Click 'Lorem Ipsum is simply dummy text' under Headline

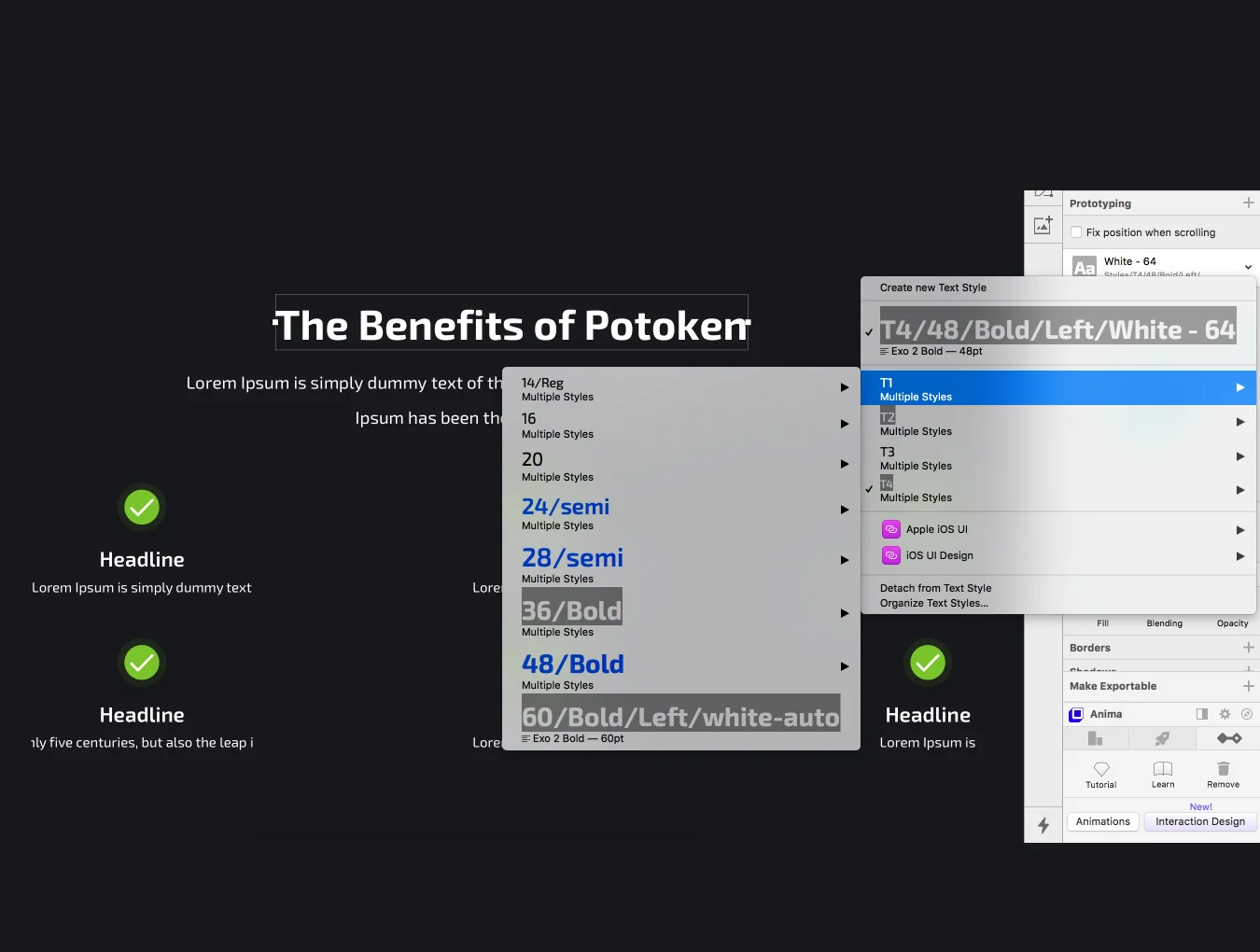tap(142, 587)
